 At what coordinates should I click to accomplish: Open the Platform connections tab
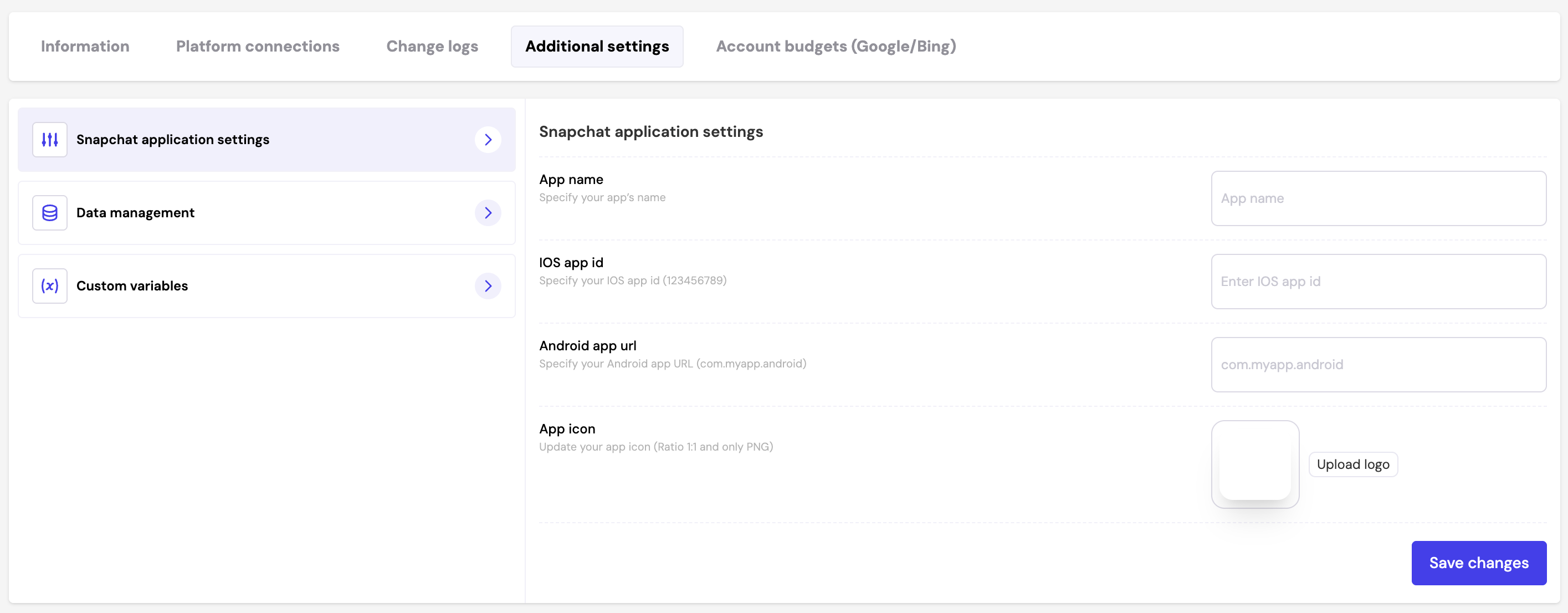(x=258, y=47)
